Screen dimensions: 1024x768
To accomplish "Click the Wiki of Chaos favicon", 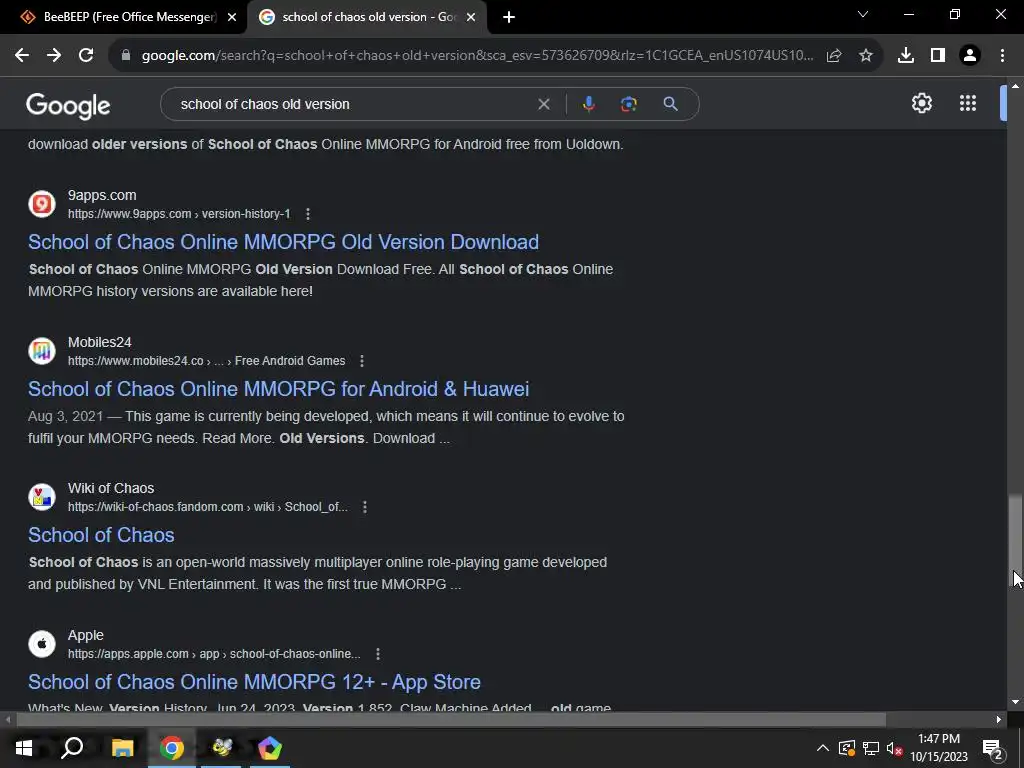I will pyautogui.click(x=42, y=497).
